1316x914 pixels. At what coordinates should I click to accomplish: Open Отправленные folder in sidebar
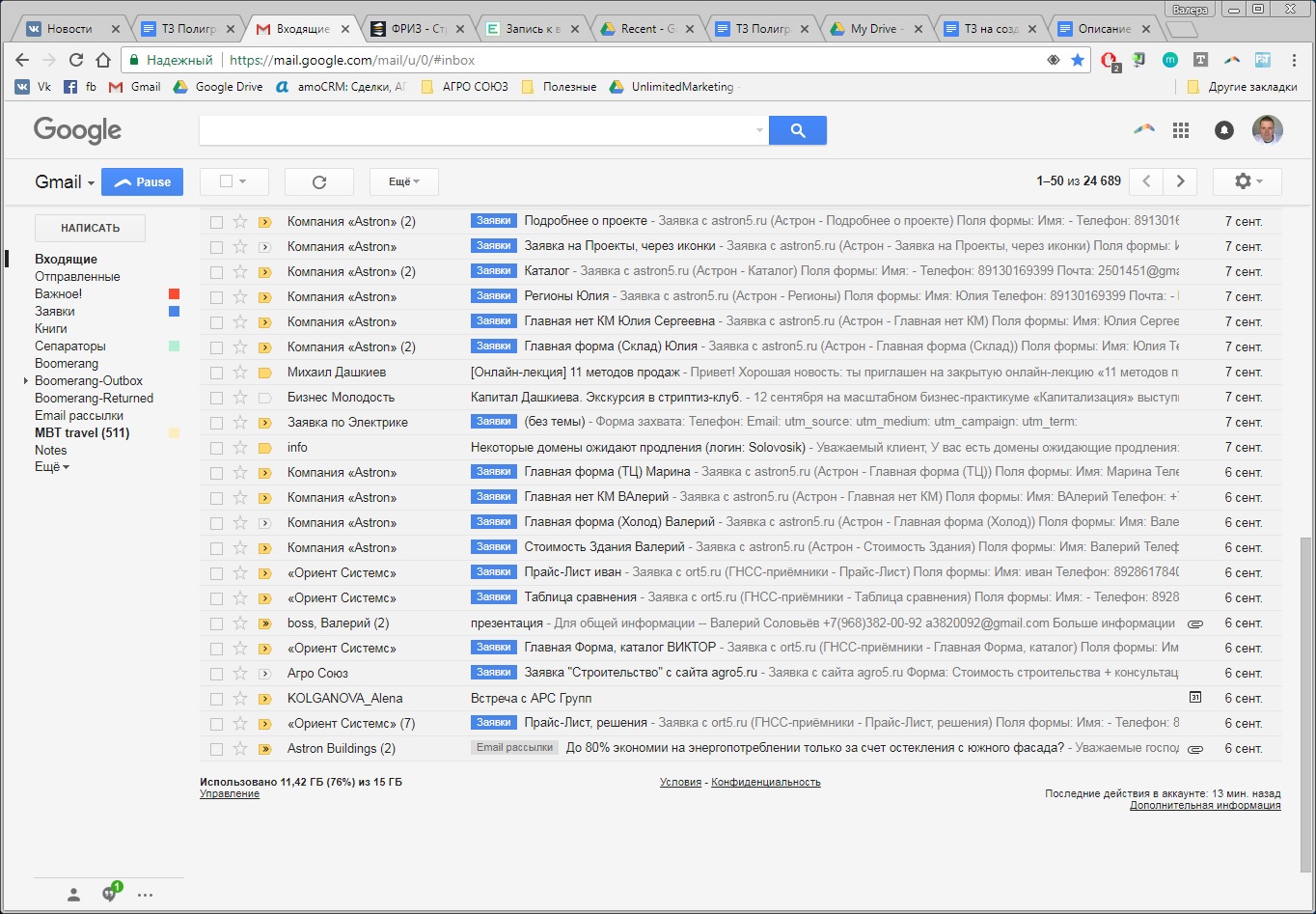(x=77, y=277)
